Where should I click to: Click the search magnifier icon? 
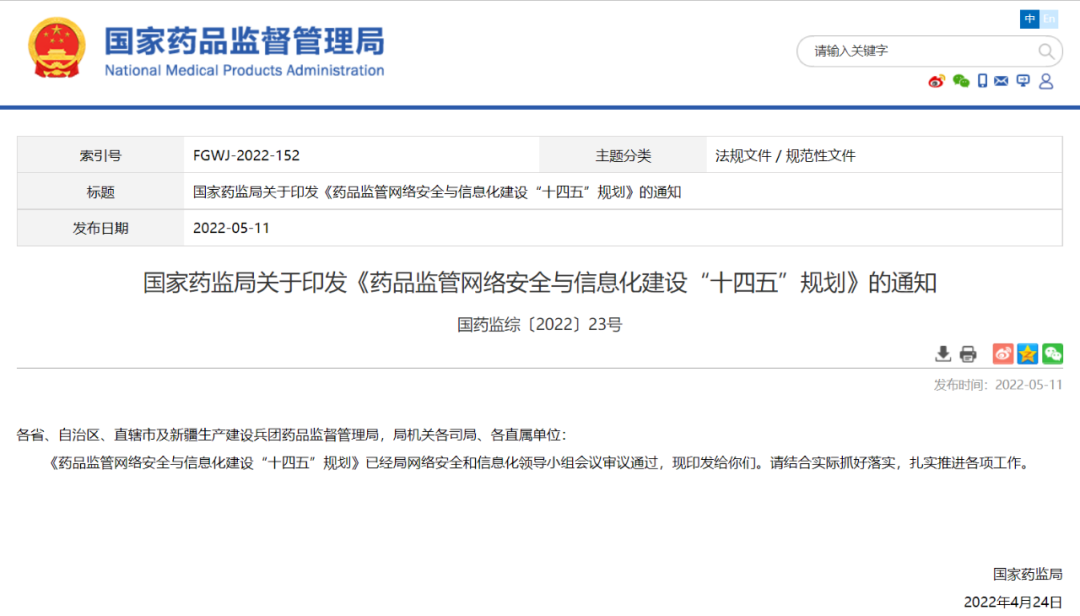coord(1046,51)
